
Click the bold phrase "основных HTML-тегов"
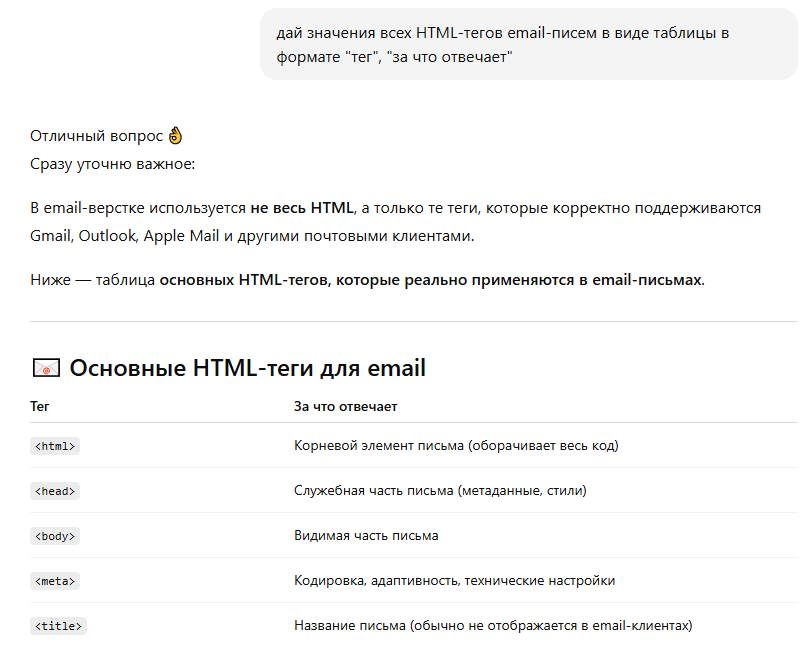point(244,280)
